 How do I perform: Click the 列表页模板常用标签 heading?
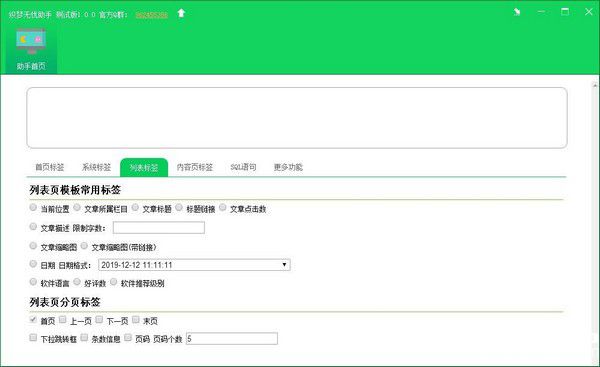[75, 190]
